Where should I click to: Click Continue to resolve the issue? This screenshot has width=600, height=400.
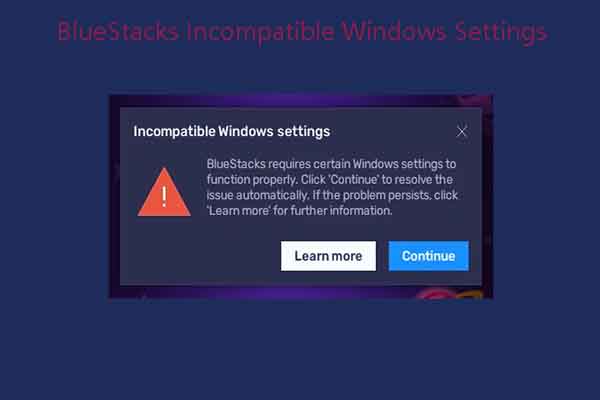coord(428,256)
